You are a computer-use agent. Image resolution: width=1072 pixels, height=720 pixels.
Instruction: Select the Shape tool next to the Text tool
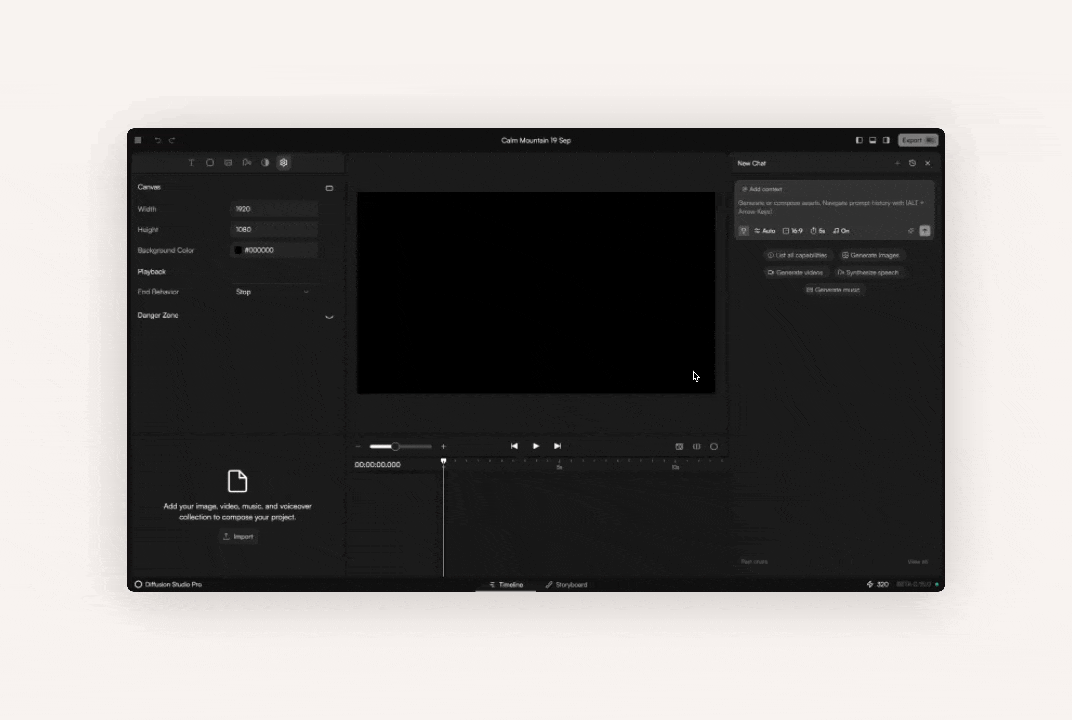(209, 163)
